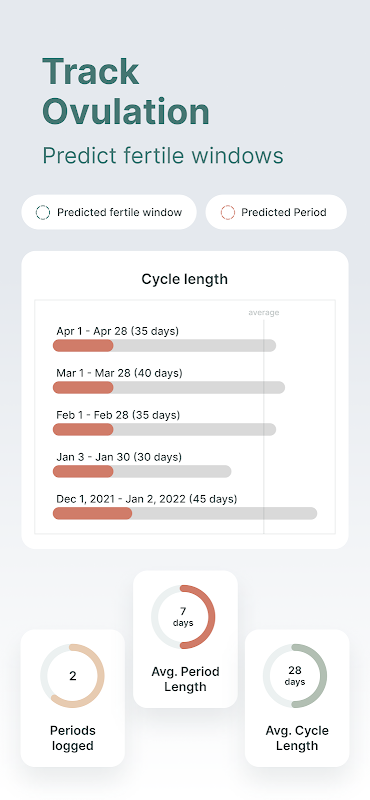Viewport: 370px width, 800px height.
Task: Click the Track Ovulation heading
Action: [x=126, y=92]
